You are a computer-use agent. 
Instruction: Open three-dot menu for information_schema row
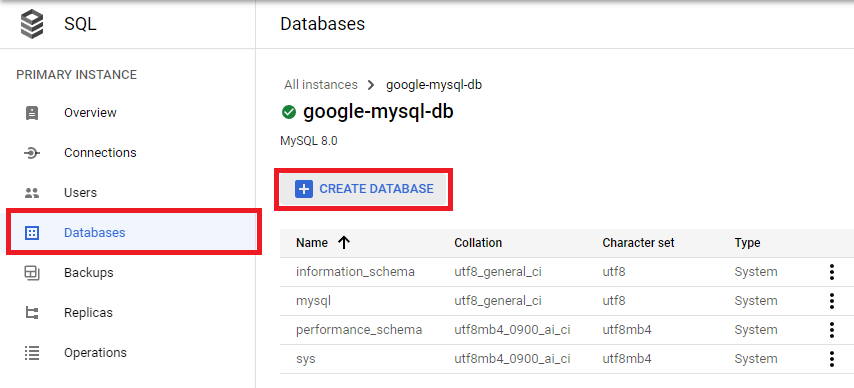(x=831, y=272)
